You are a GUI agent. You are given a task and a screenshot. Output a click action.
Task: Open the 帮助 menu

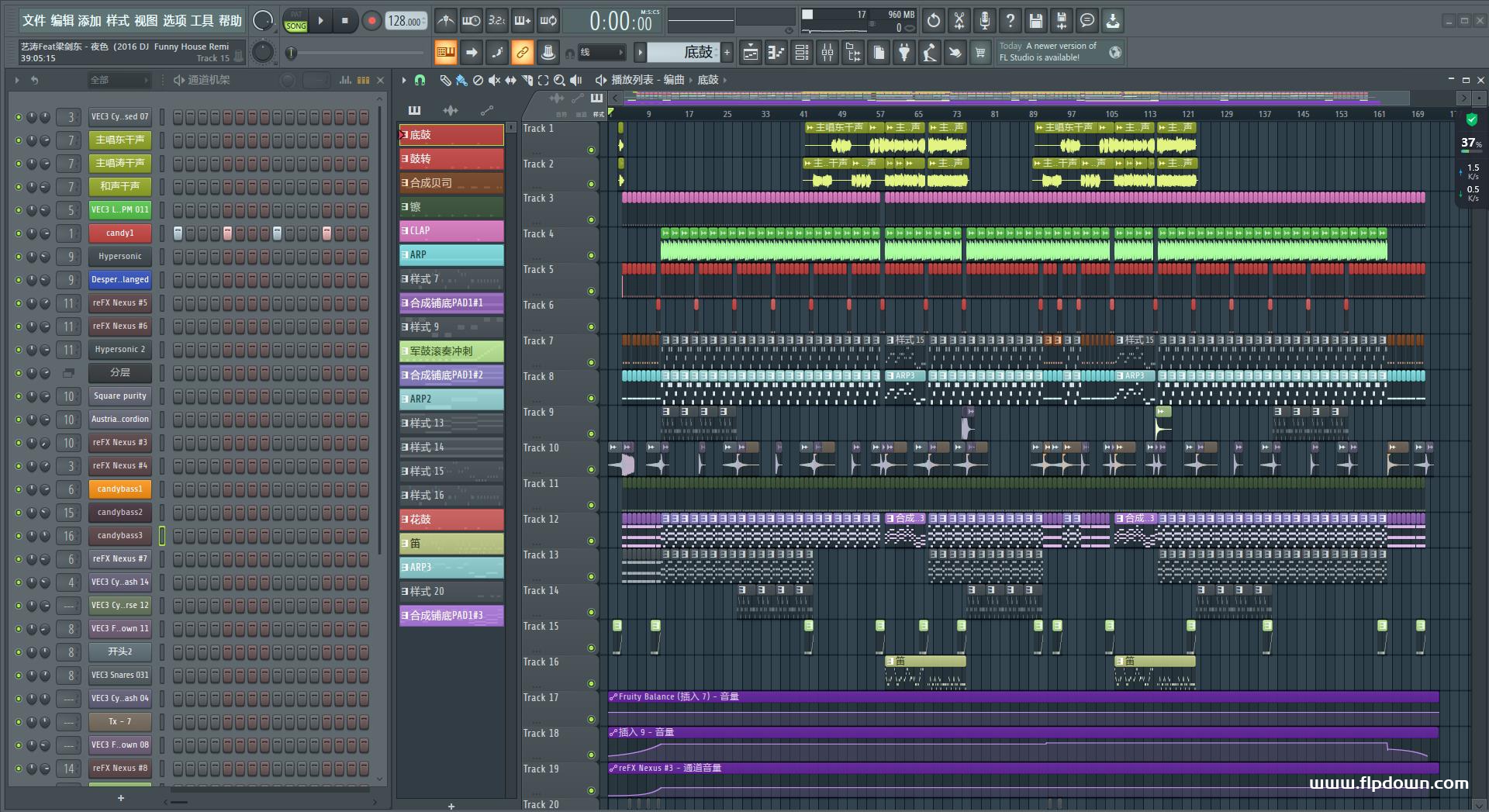click(230, 20)
